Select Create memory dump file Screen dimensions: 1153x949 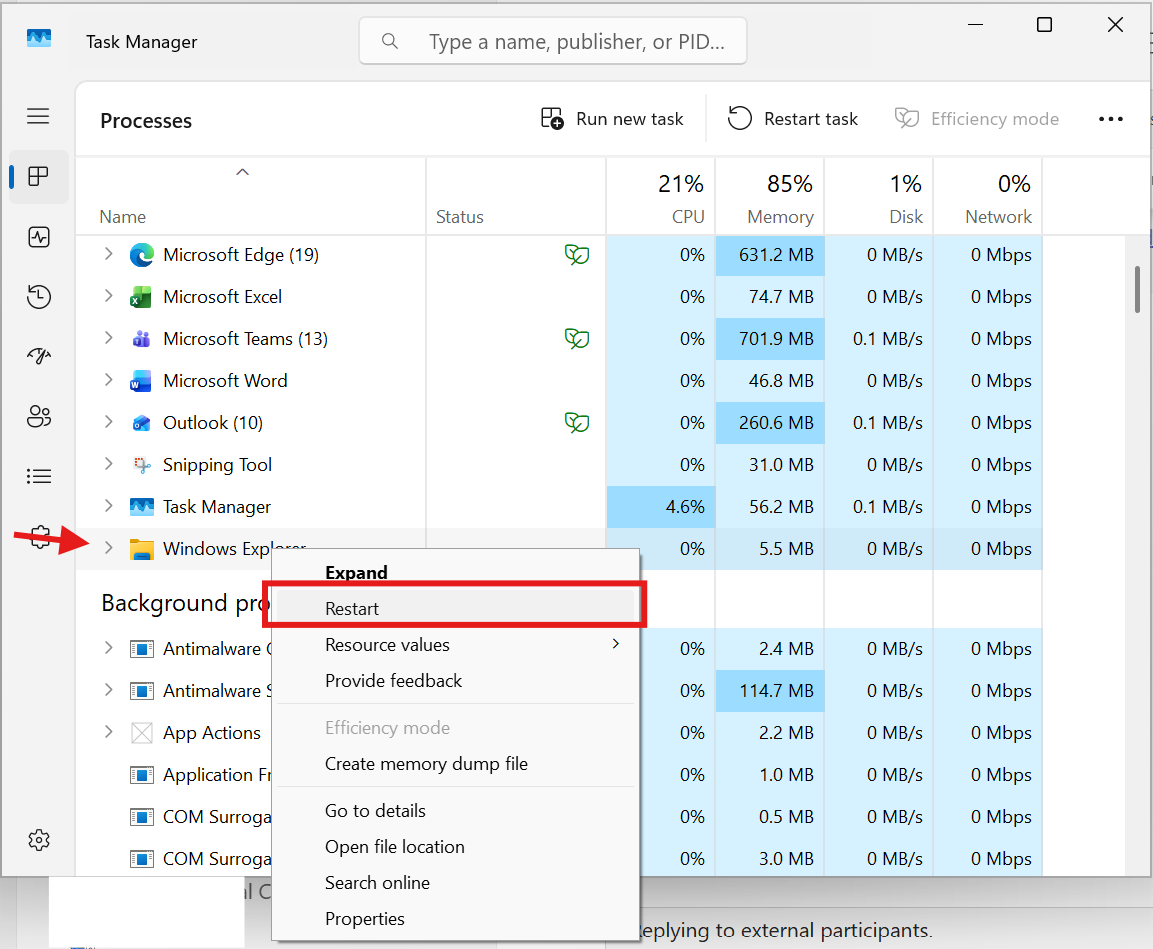[455, 764]
